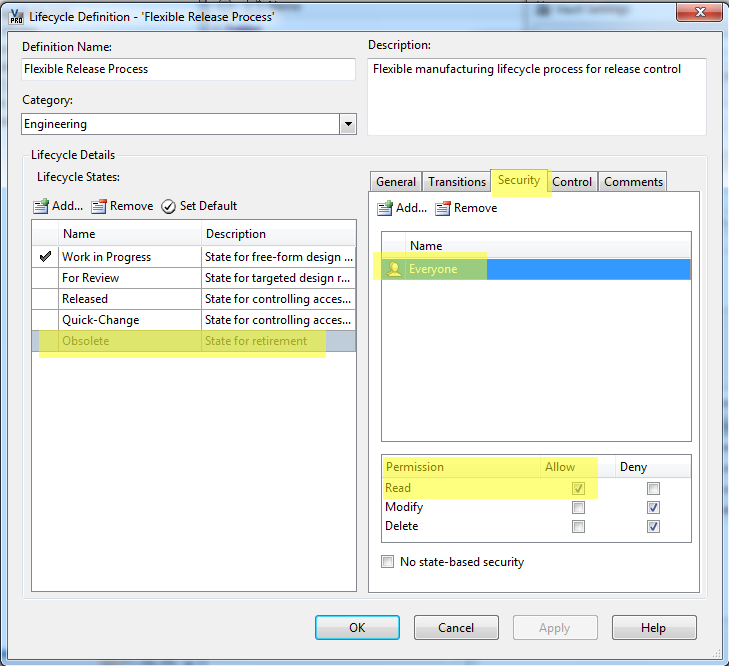Viewport: 729px width, 666px height.
Task: Uncheck Deny checkbox for Delete permission
Action: point(653,526)
